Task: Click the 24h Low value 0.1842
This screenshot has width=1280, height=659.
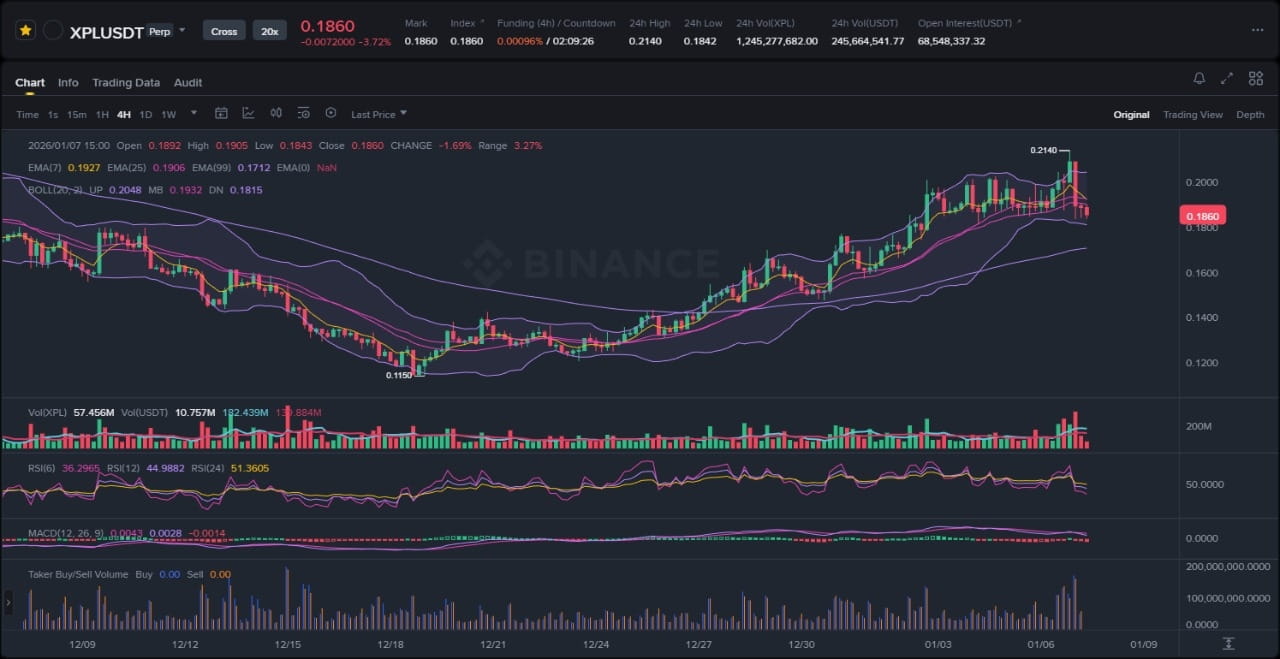Action: tap(700, 41)
